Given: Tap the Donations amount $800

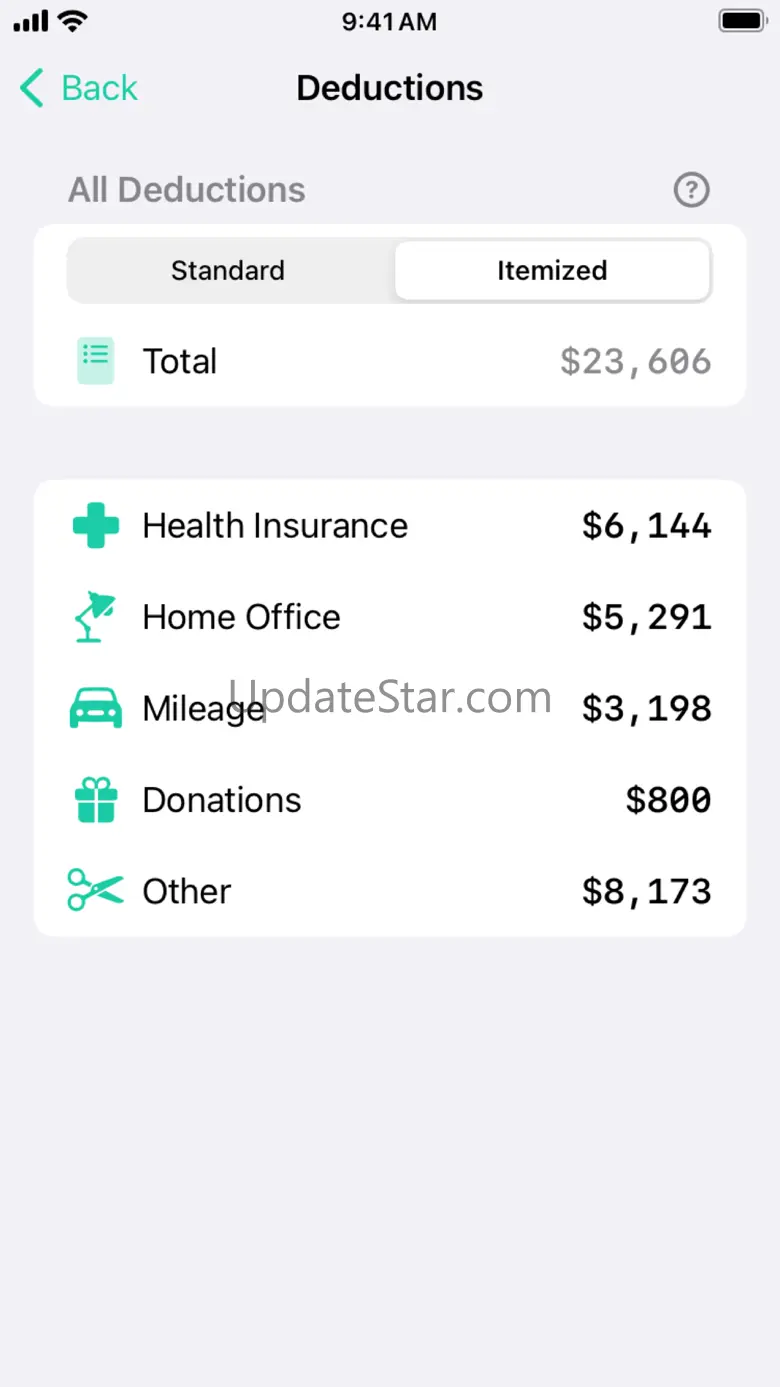Looking at the screenshot, I should [668, 800].
